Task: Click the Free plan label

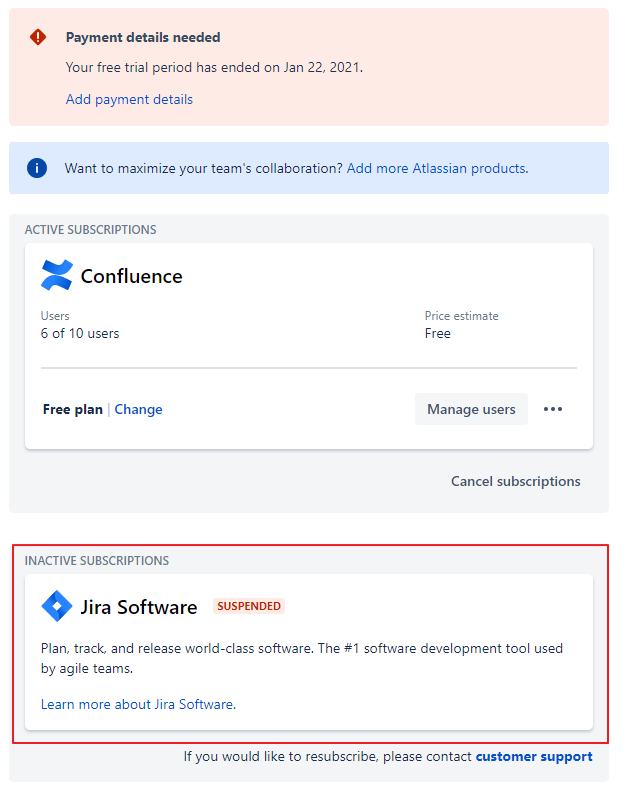Action: pyautogui.click(x=72, y=409)
